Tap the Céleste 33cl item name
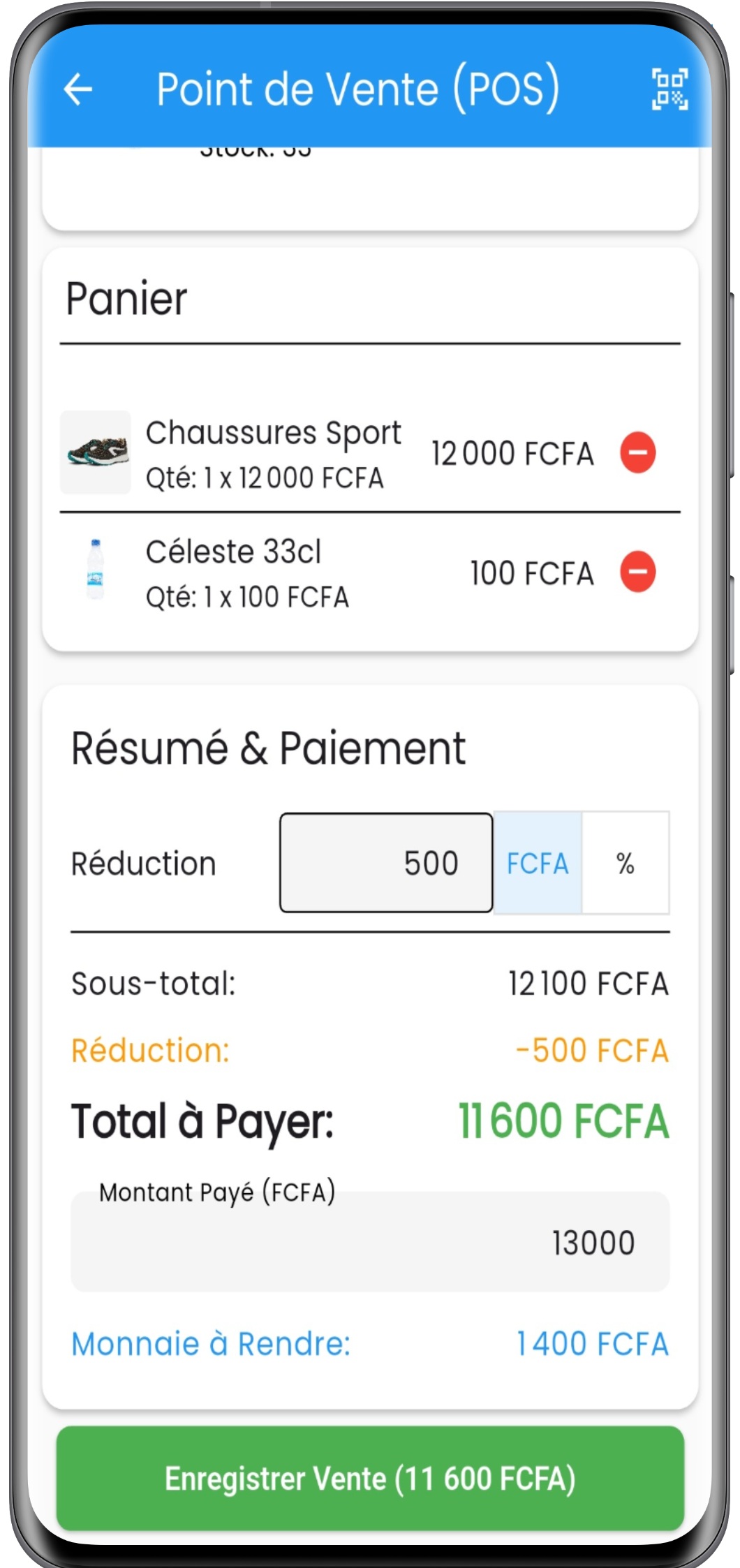The image size is (740, 1568). point(233,552)
